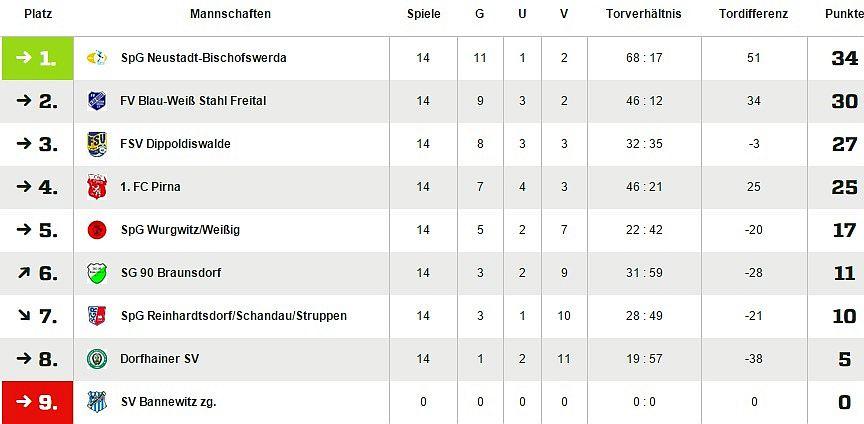Click the Spiele column header

pyautogui.click(x=423, y=14)
